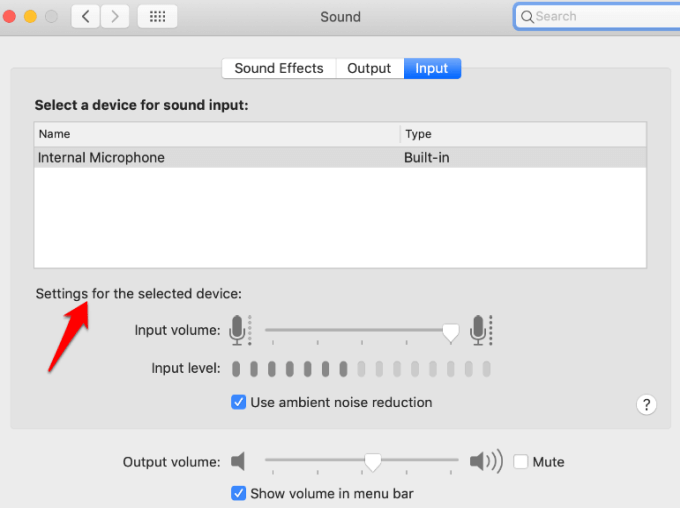The height and width of the screenshot is (508, 680).
Task: Go back with the left chevron
Action: point(86,16)
